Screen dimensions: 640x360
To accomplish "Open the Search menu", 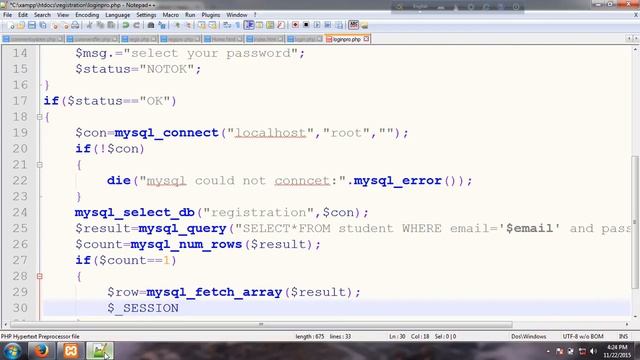I will [x=42, y=15].
